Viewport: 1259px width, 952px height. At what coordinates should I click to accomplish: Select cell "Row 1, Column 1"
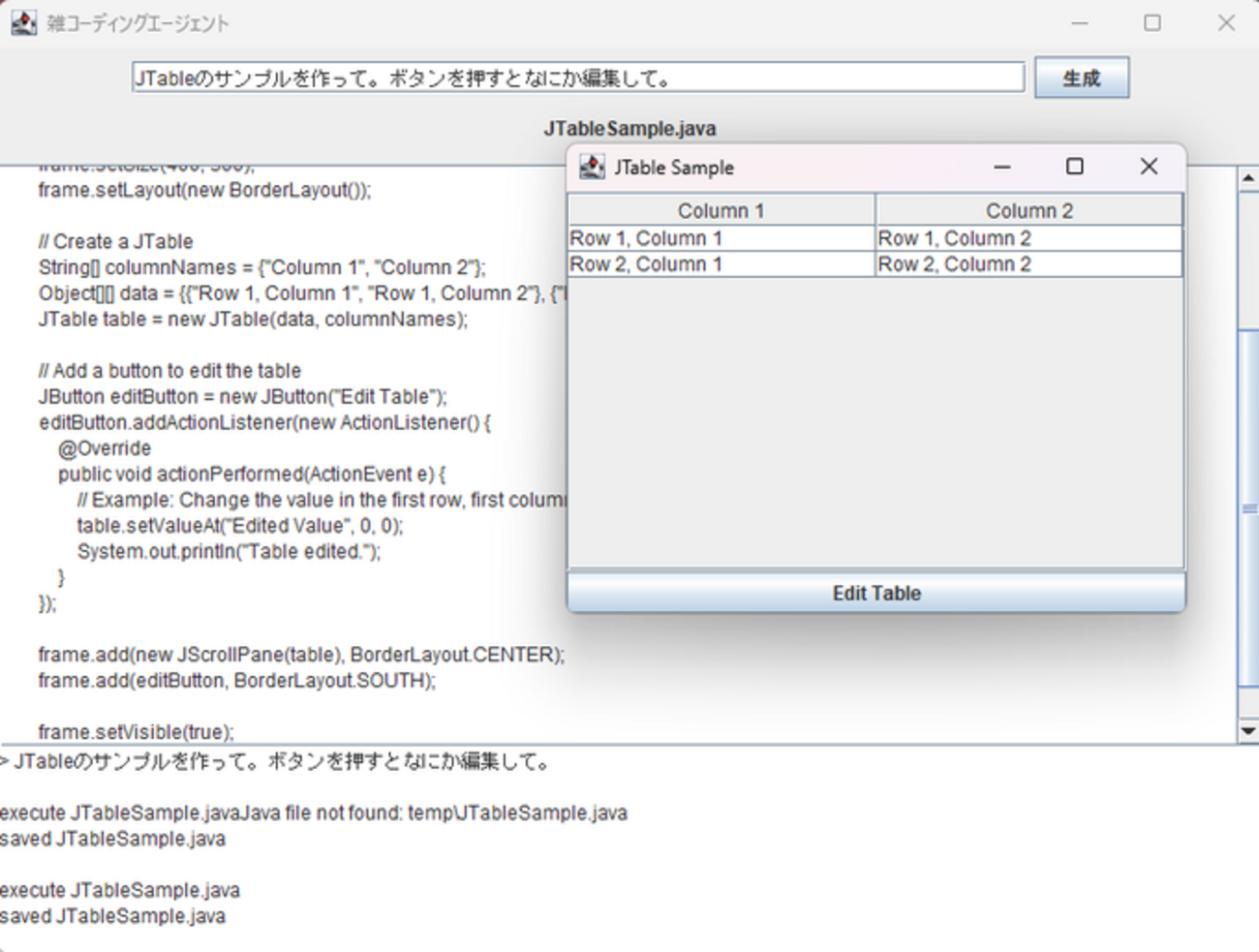click(722, 238)
